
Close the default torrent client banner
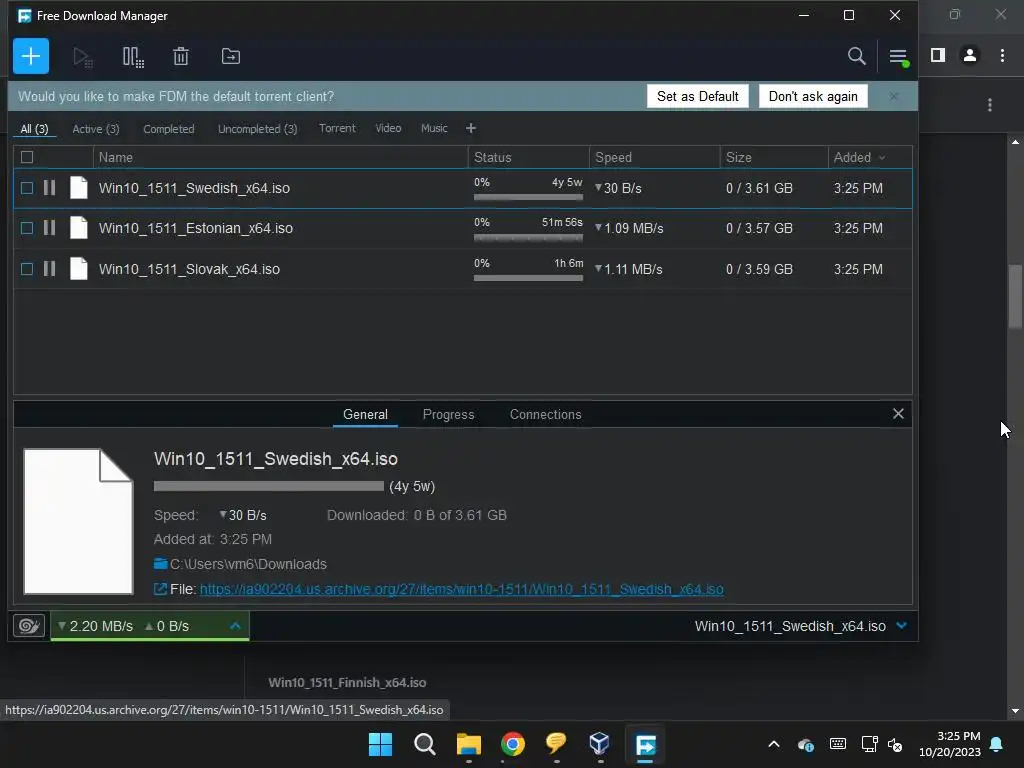893,96
